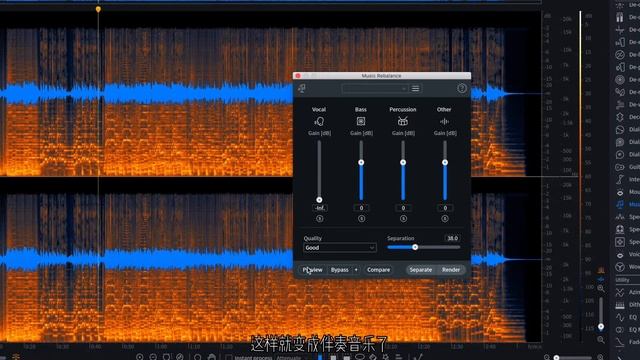Collapse the Utility section header
Viewport: 640px width, 360px height.
tap(627, 280)
